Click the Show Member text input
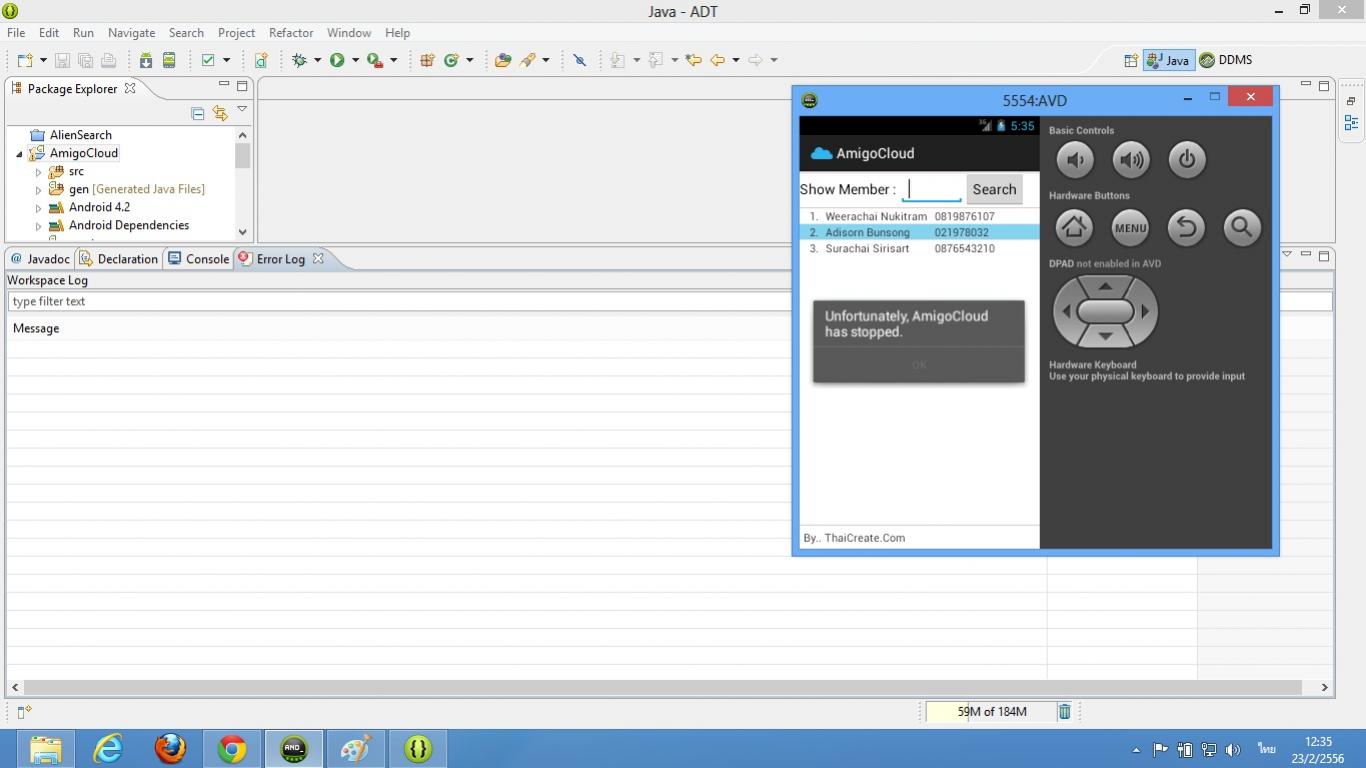The height and width of the screenshot is (768, 1366). pyautogui.click(x=932, y=189)
